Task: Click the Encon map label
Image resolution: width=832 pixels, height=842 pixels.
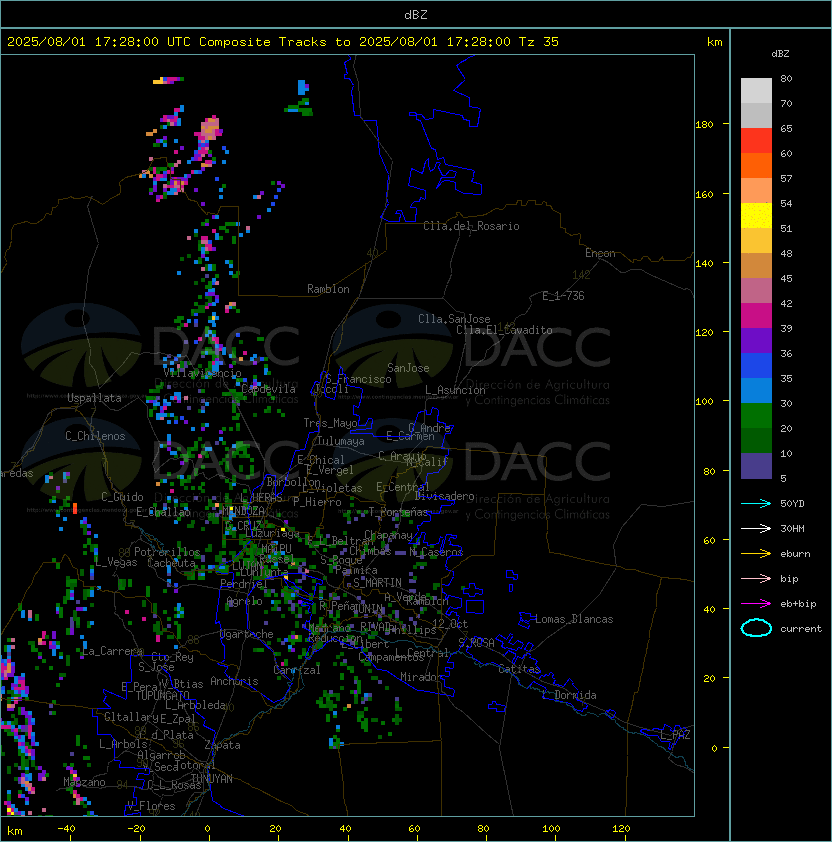Action: pos(600,253)
